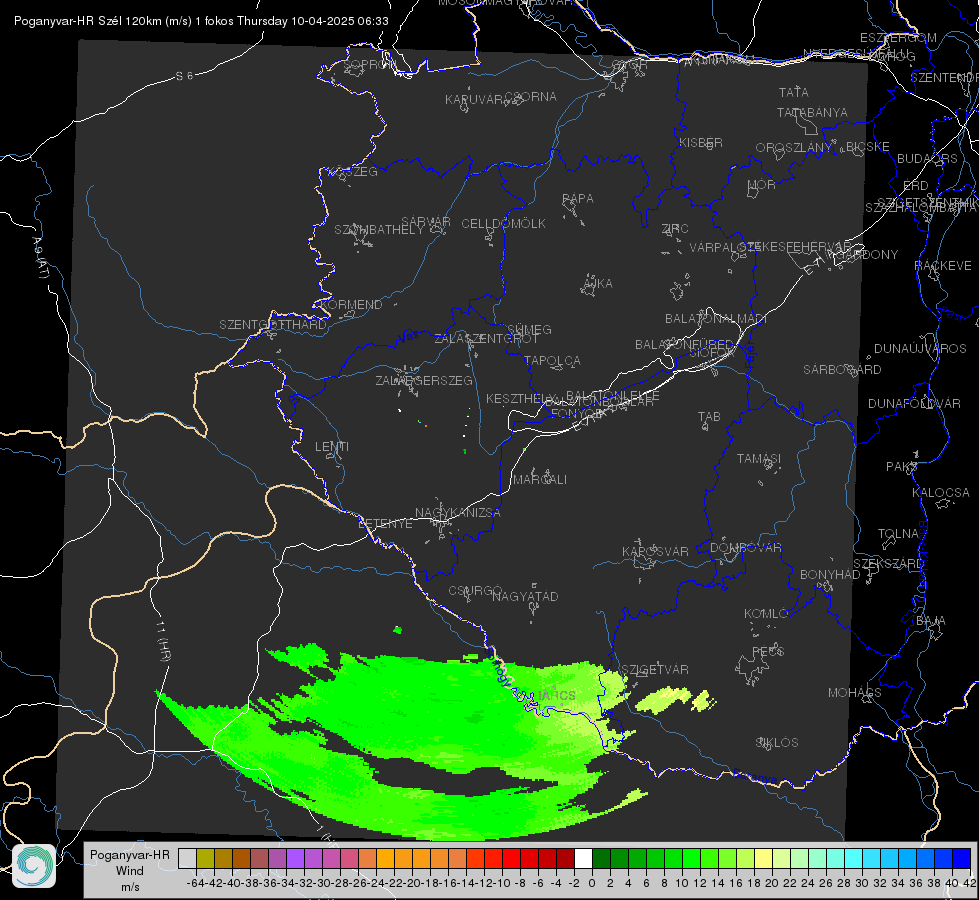Click the TATABANYA city label
The width and height of the screenshot is (979, 900).
pos(812,112)
